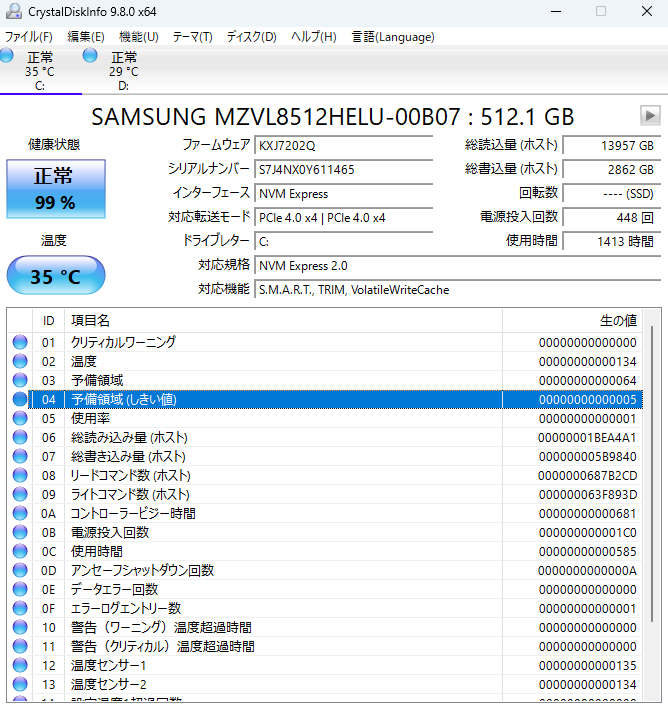Viewport: 668px width, 707px height.
Task: Switch to the D: drive tab at 29 °C
Action: point(124,70)
